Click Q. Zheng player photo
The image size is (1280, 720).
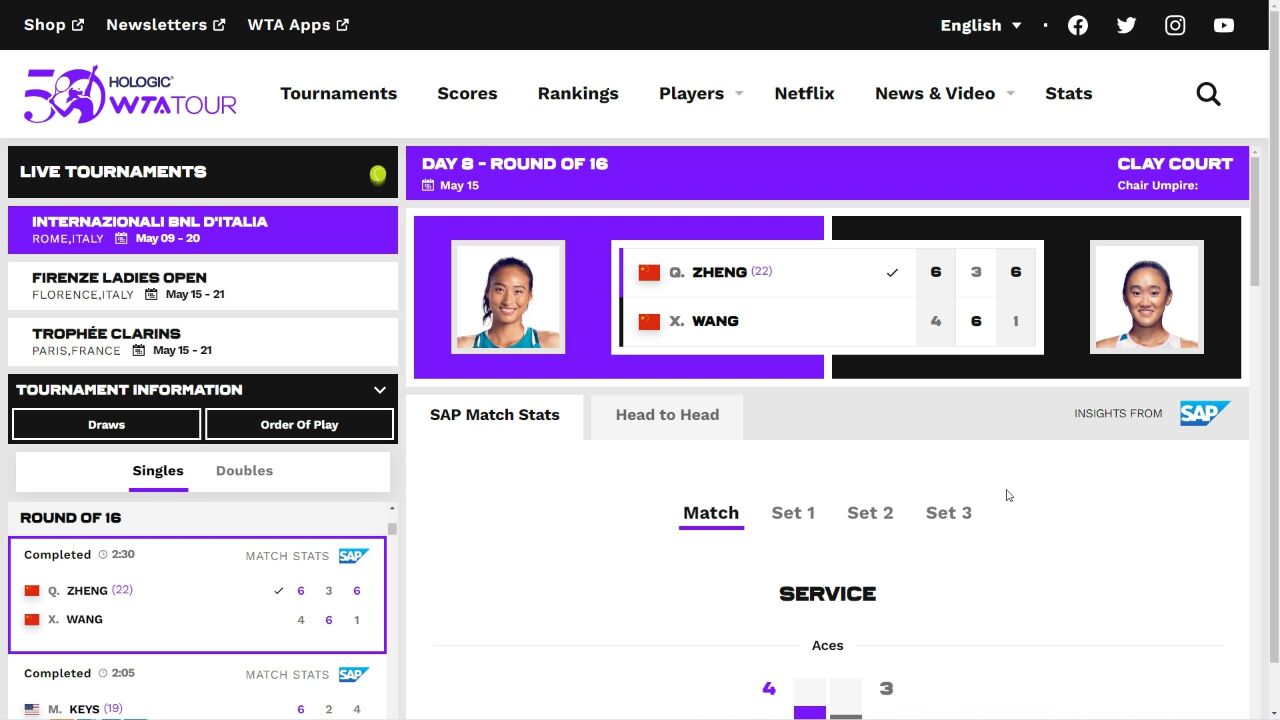(508, 297)
